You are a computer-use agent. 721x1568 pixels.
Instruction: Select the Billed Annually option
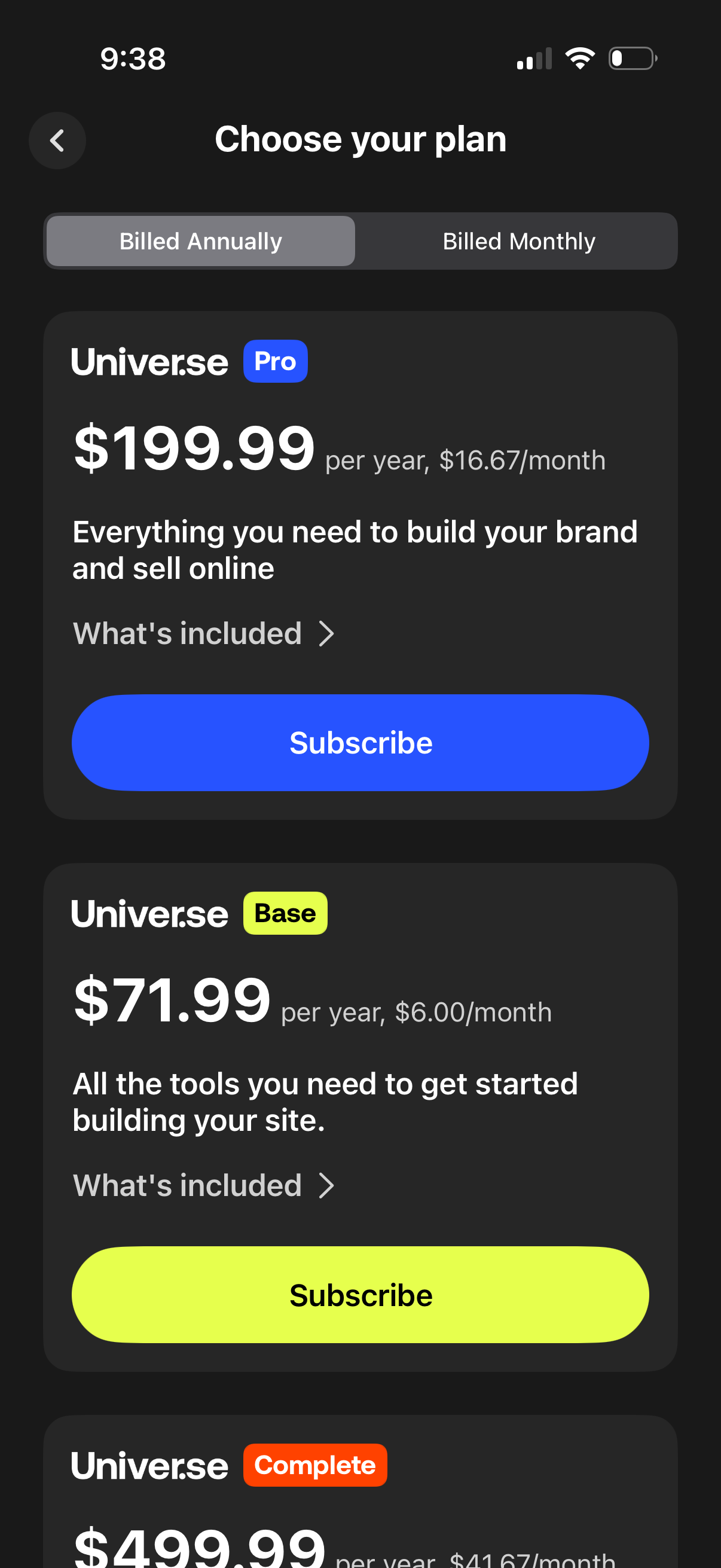pyautogui.click(x=200, y=241)
